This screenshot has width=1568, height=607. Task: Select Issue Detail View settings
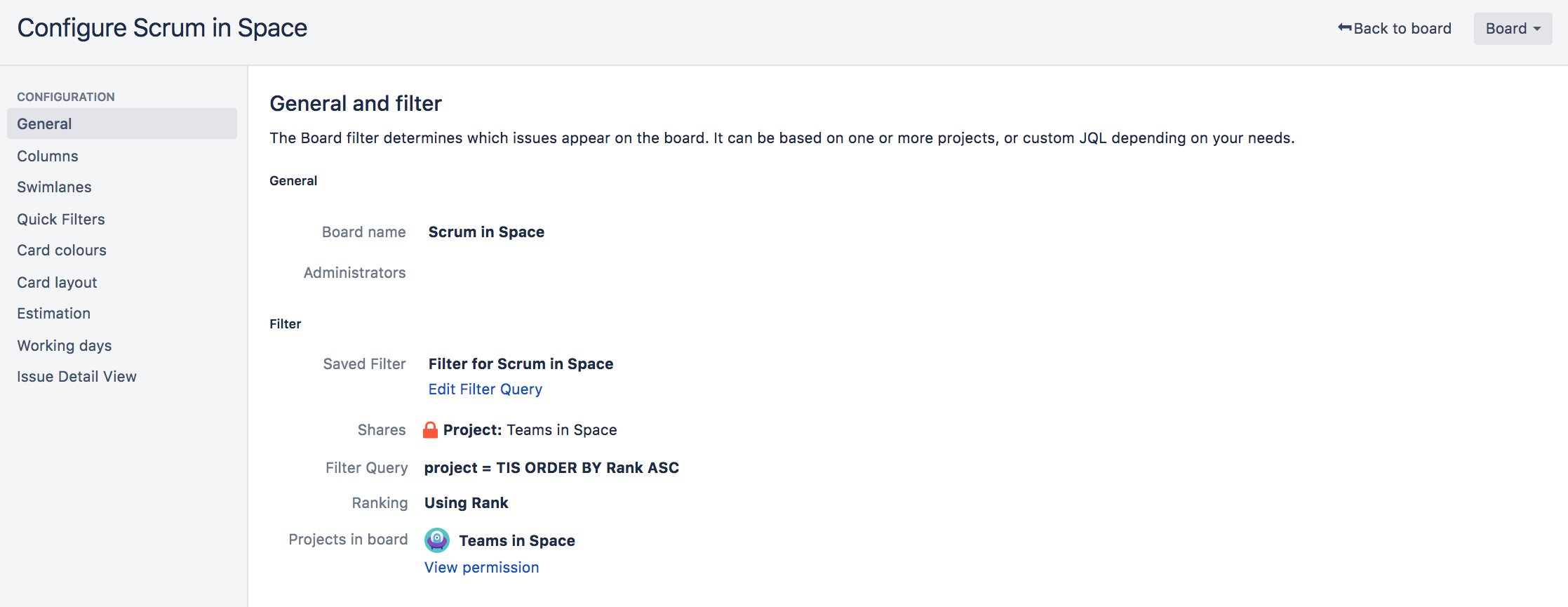pos(76,377)
